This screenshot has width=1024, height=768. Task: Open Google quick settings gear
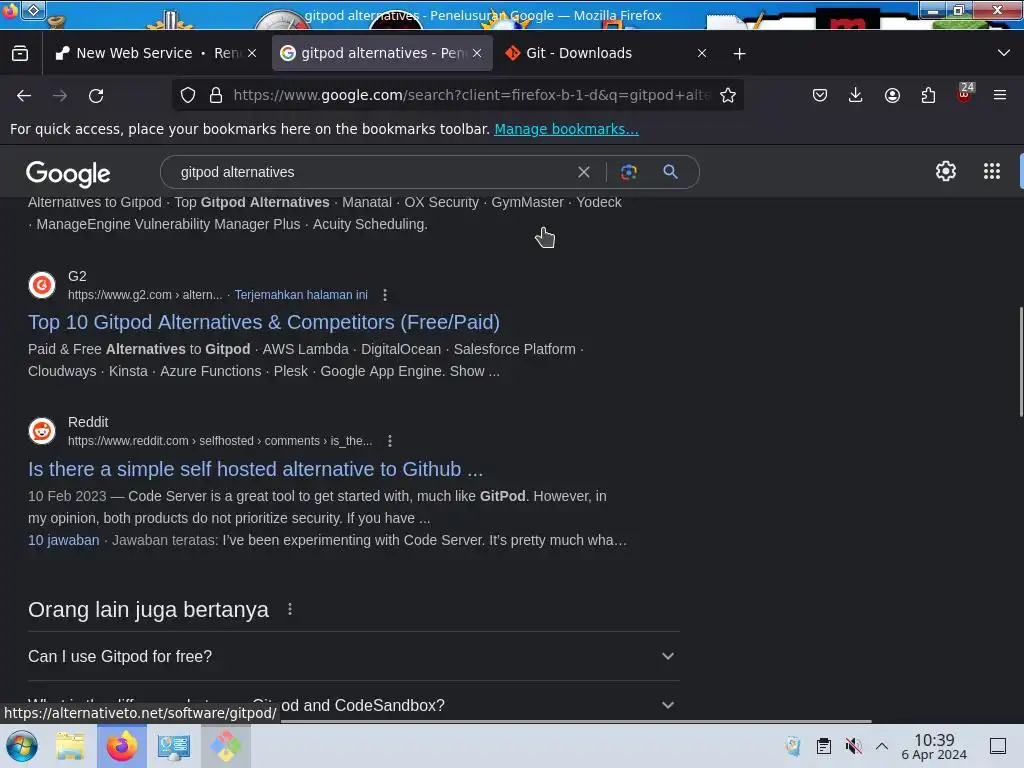point(946,171)
